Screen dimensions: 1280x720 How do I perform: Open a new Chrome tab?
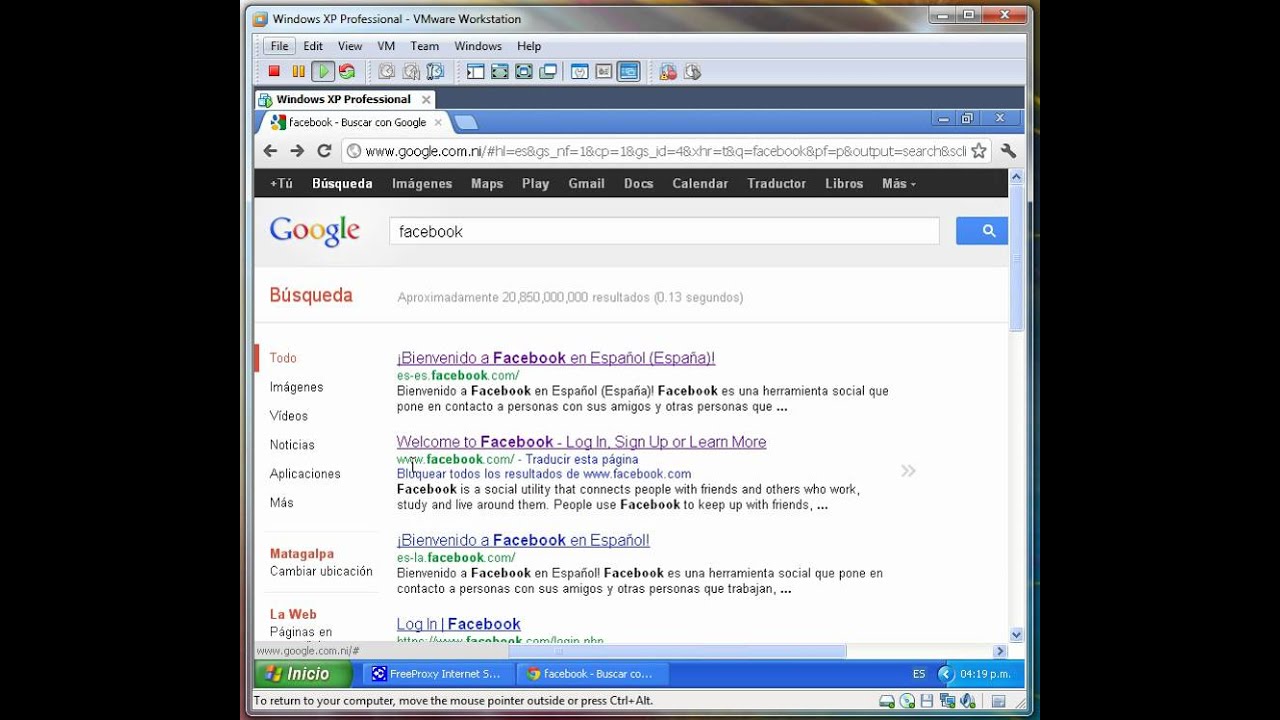pyautogui.click(x=466, y=123)
